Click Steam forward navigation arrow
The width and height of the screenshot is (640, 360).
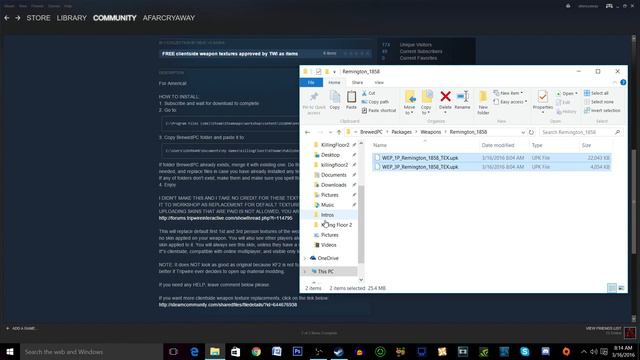[x=18, y=18]
